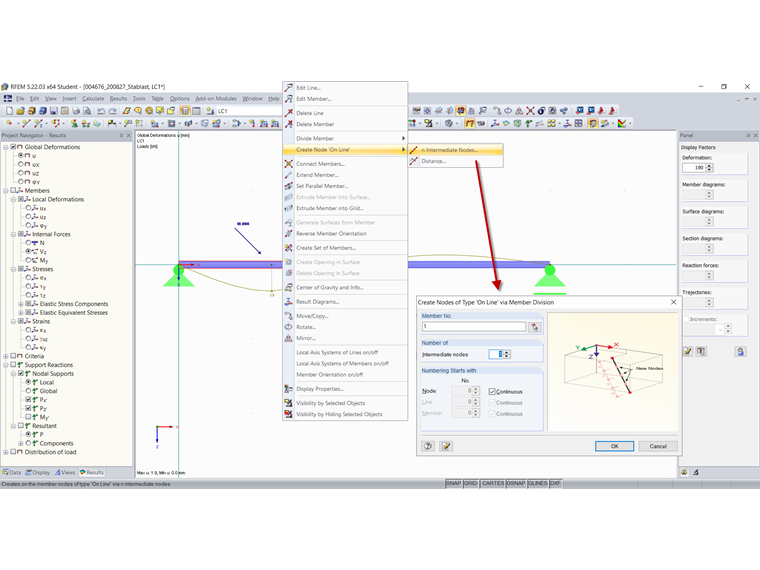Click the Deformation factor stepper arrows
Screen dimensions: 760x570
(710, 168)
